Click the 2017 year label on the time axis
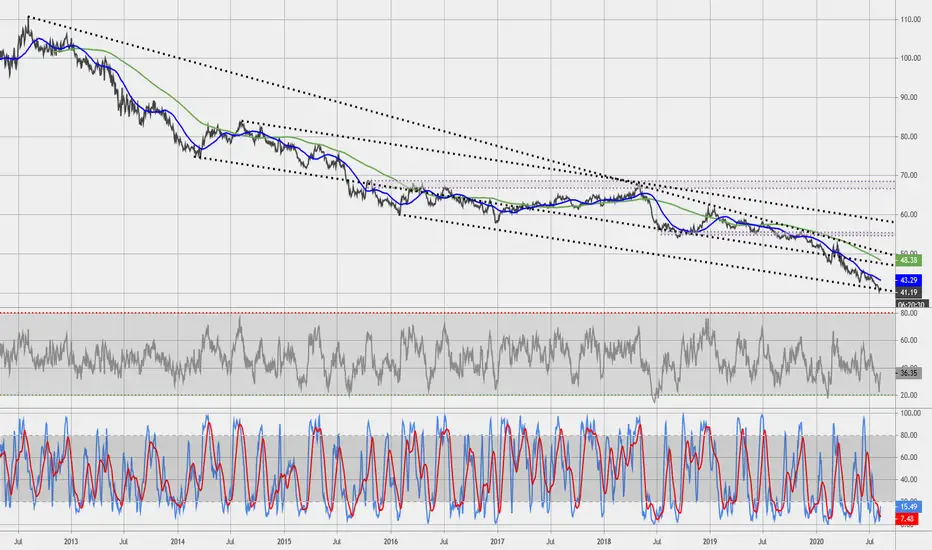 tap(497, 542)
